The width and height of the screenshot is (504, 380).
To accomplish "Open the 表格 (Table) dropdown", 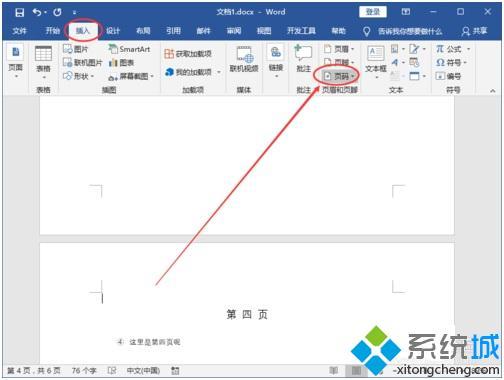I will click(43, 63).
